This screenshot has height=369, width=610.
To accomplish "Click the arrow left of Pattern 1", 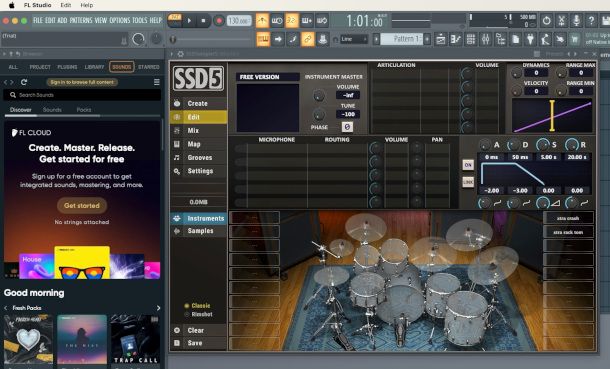I will click(x=376, y=39).
